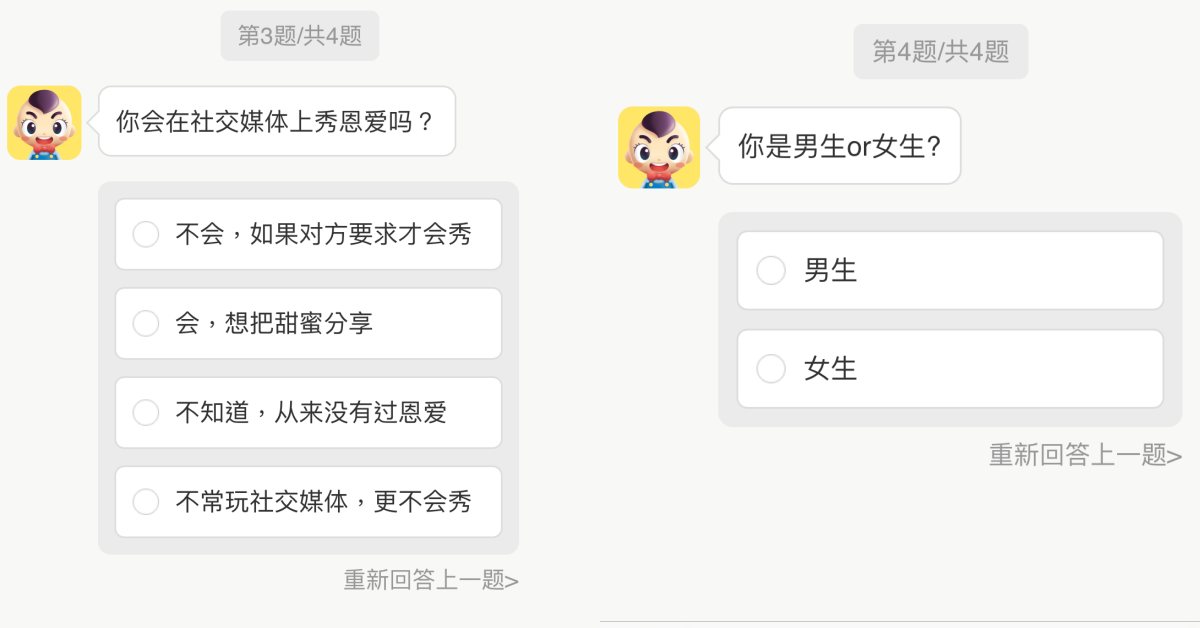Screen dimensions: 1200x628
Task: Select the 女生 radio button
Action: coord(771,369)
